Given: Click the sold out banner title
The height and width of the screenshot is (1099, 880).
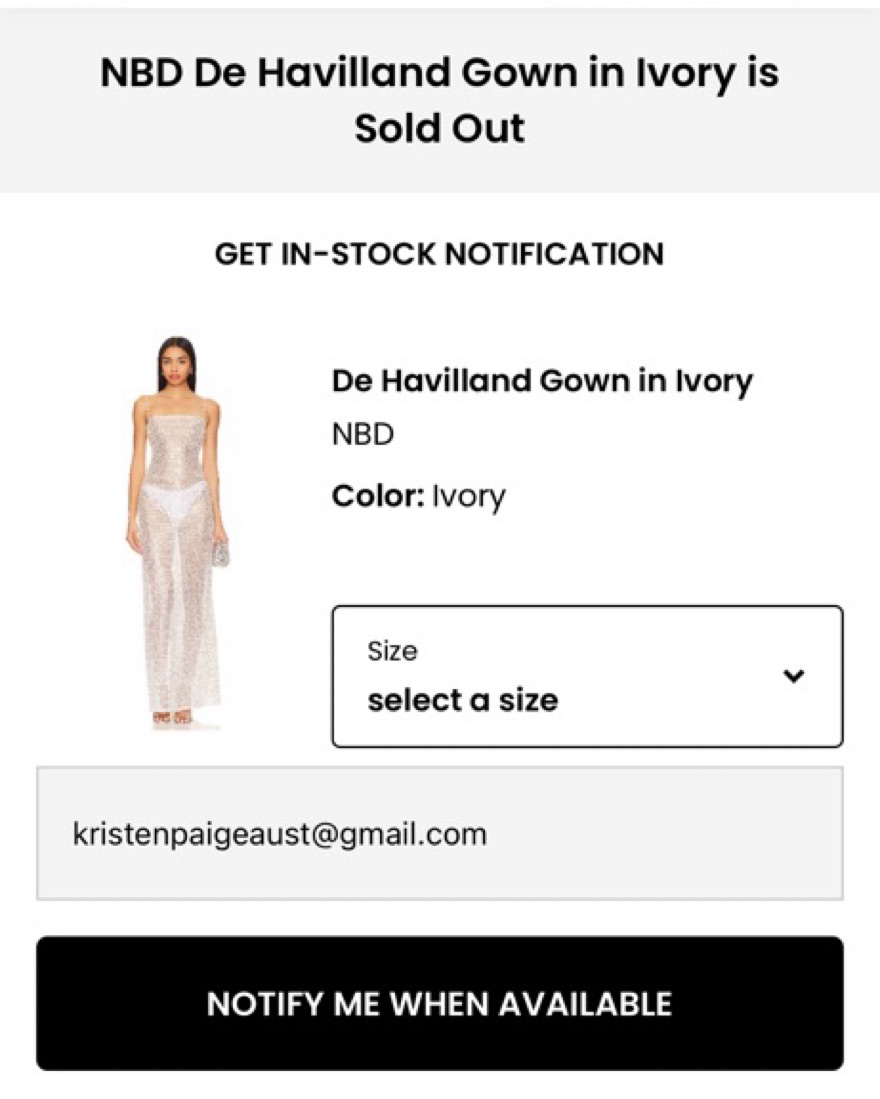Looking at the screenshot, I should [x=439, y=100].
